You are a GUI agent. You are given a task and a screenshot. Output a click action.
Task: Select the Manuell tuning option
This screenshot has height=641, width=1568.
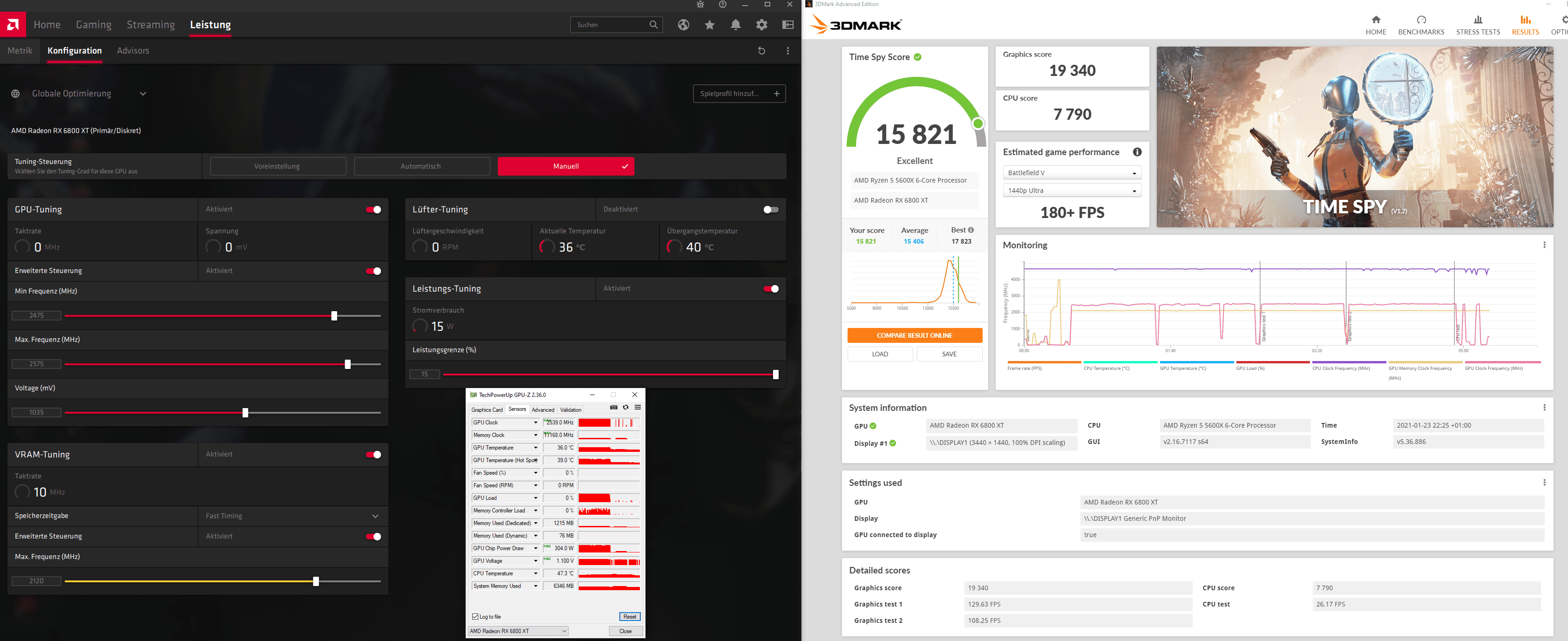tap(566, 166)
